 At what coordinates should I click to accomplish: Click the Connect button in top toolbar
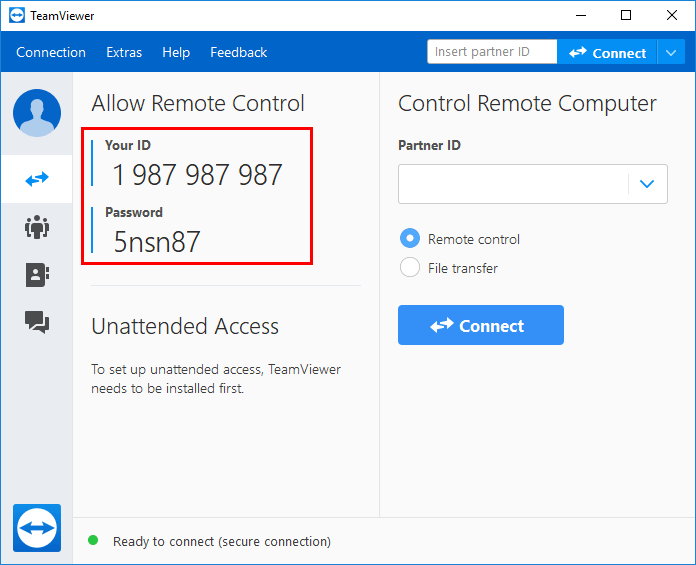[x=607, y=52]
